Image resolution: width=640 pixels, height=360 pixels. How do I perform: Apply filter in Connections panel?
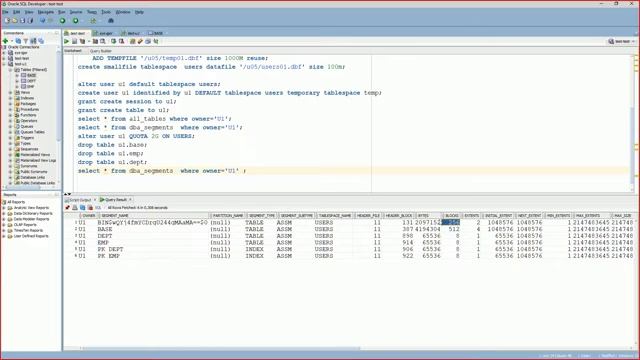[26, 41]
